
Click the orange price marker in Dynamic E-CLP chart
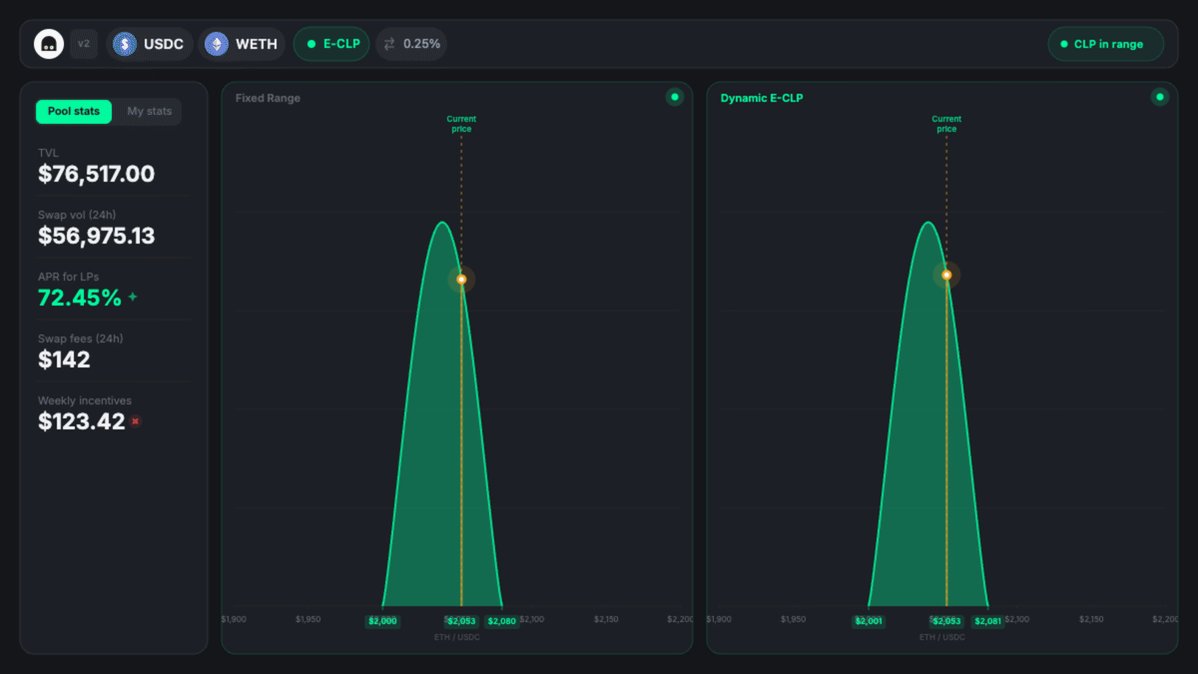click(x=946, y=274)
